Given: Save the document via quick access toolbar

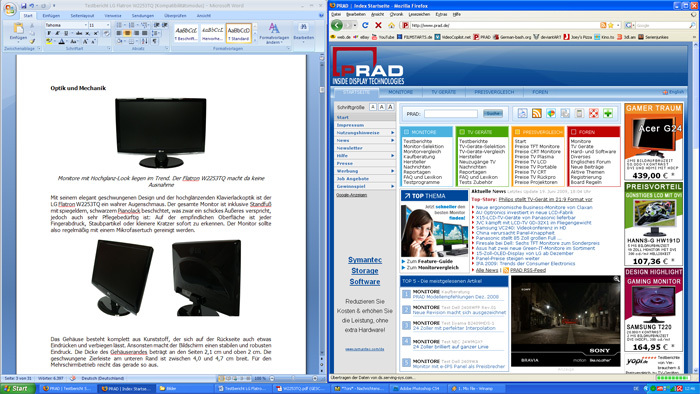Looking at the screenshot, I should (x=24, y=6).
